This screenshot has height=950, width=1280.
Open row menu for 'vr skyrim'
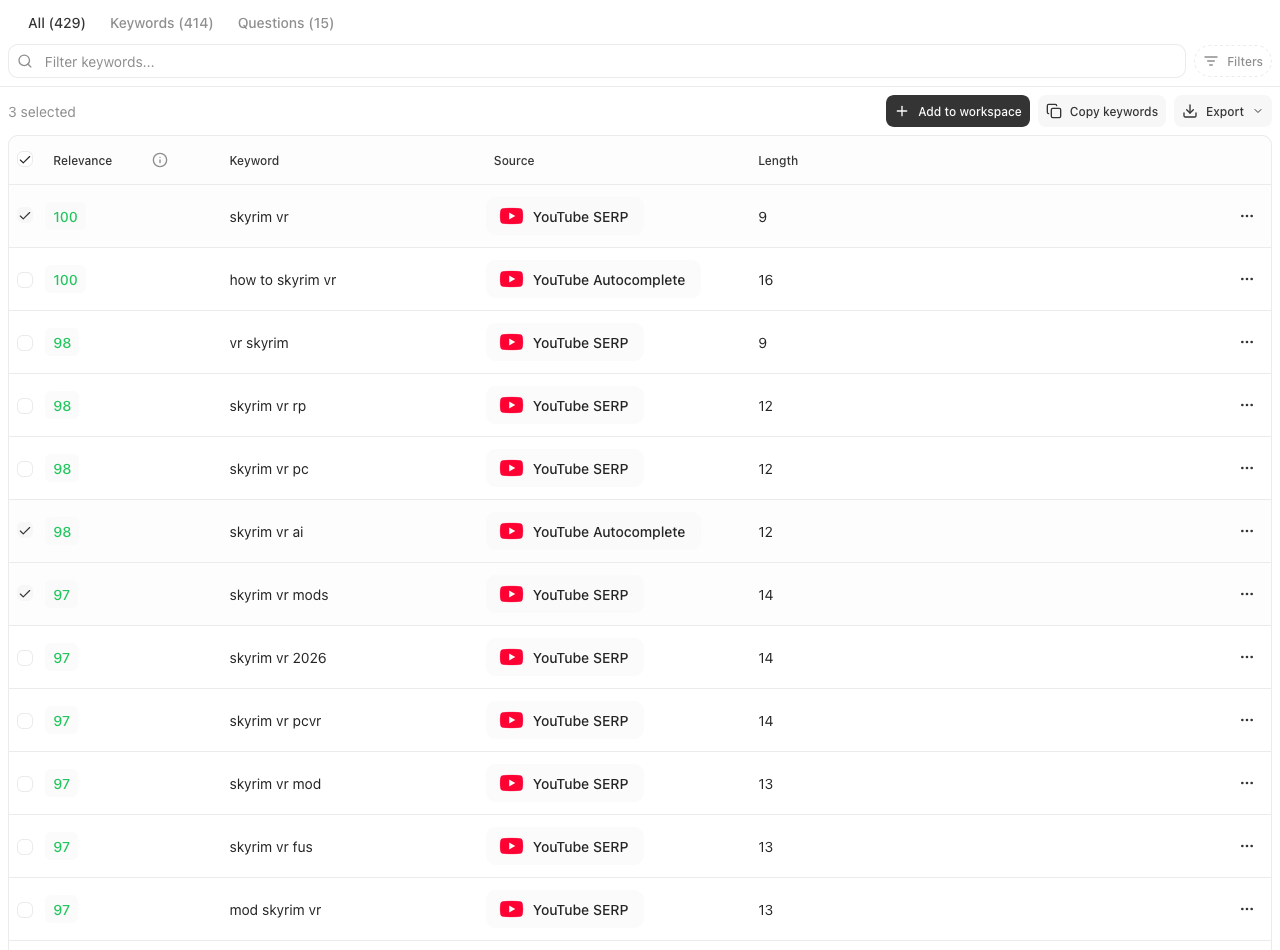pyautogui.click(x=1246, y=342)
